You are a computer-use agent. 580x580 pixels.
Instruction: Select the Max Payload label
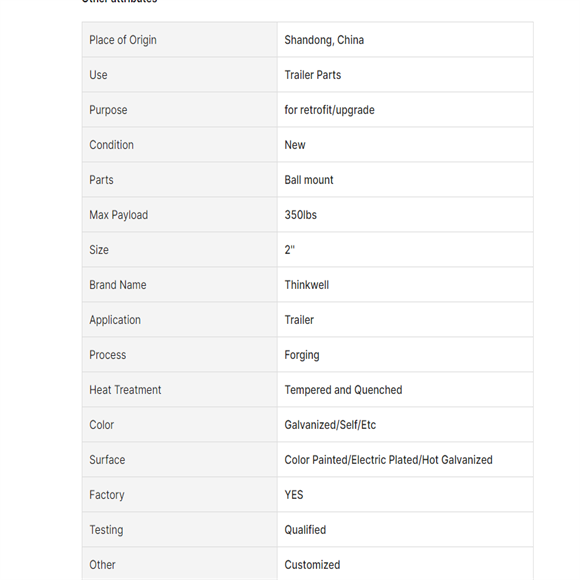coord(118,215)
